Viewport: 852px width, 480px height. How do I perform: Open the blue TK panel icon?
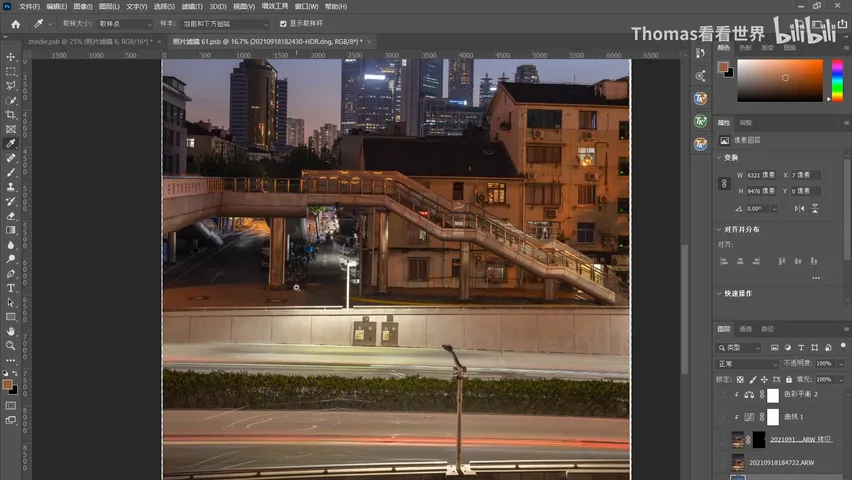tap(700, 98)
